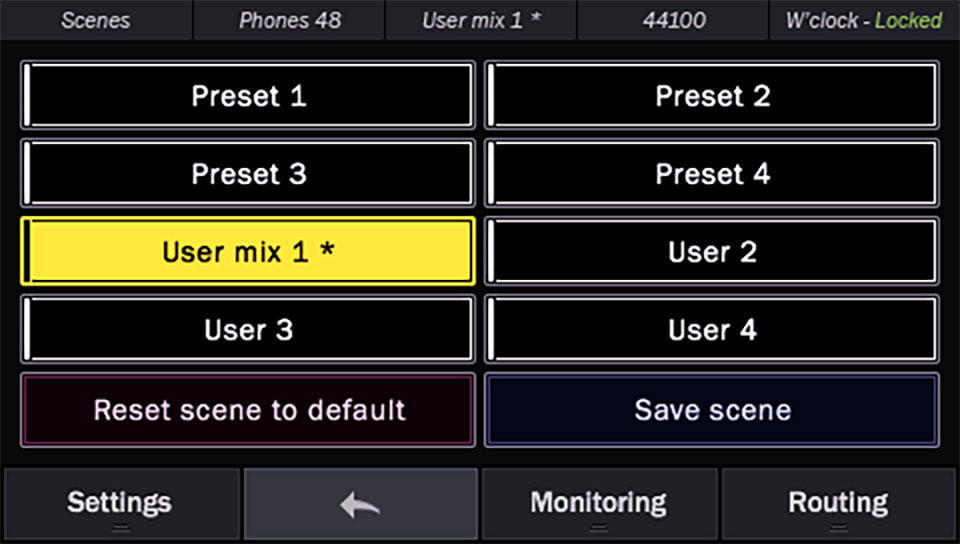Tap the W'clock Locked status indicator
Screen dimensions: 960x544
pyautogui.click(x=863, y=20)
